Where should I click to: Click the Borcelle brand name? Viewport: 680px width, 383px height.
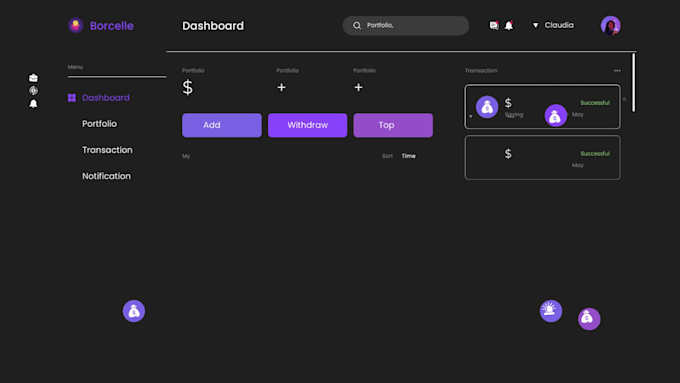click(x=111, y=26)
